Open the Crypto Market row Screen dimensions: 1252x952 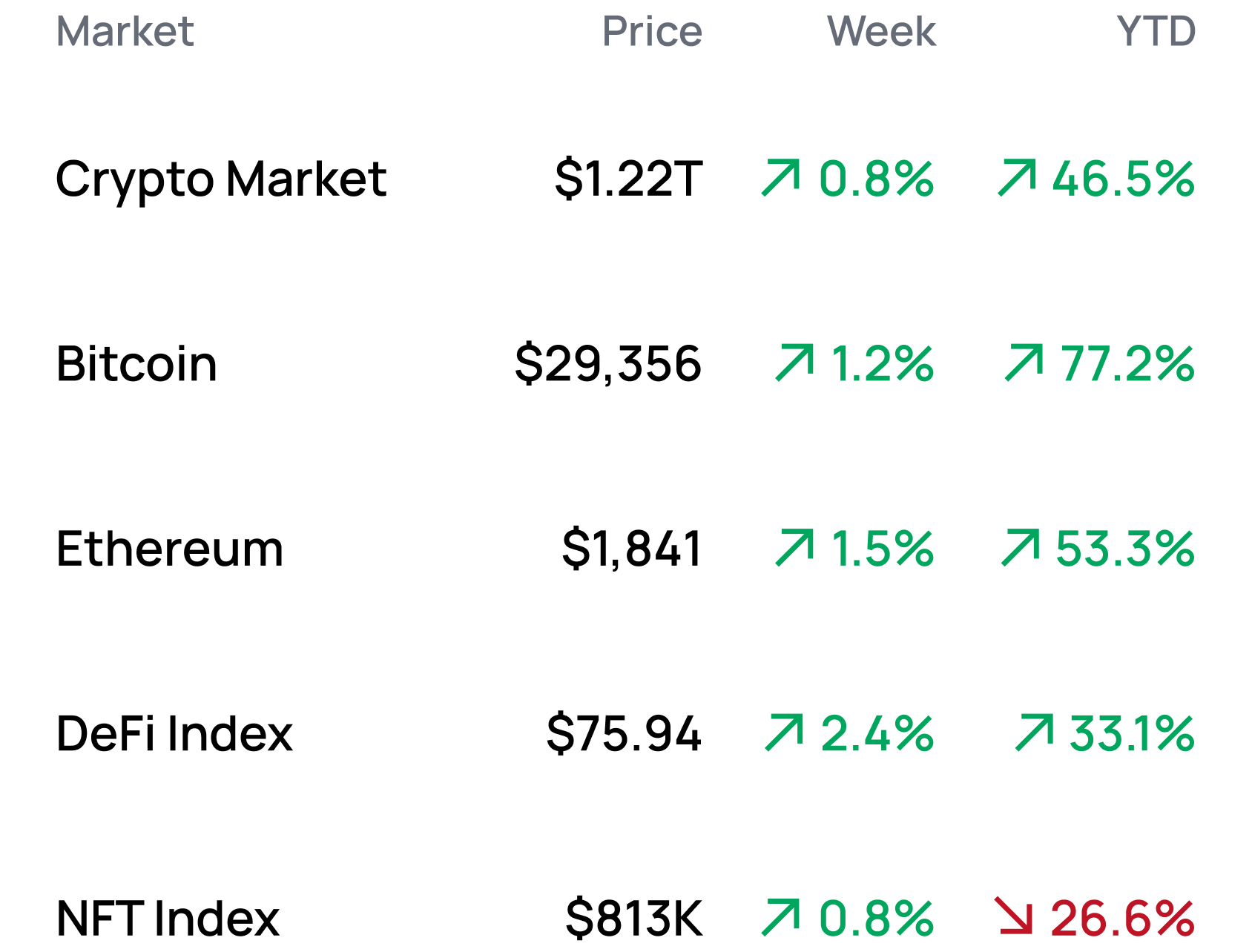(x=221, y=179)
